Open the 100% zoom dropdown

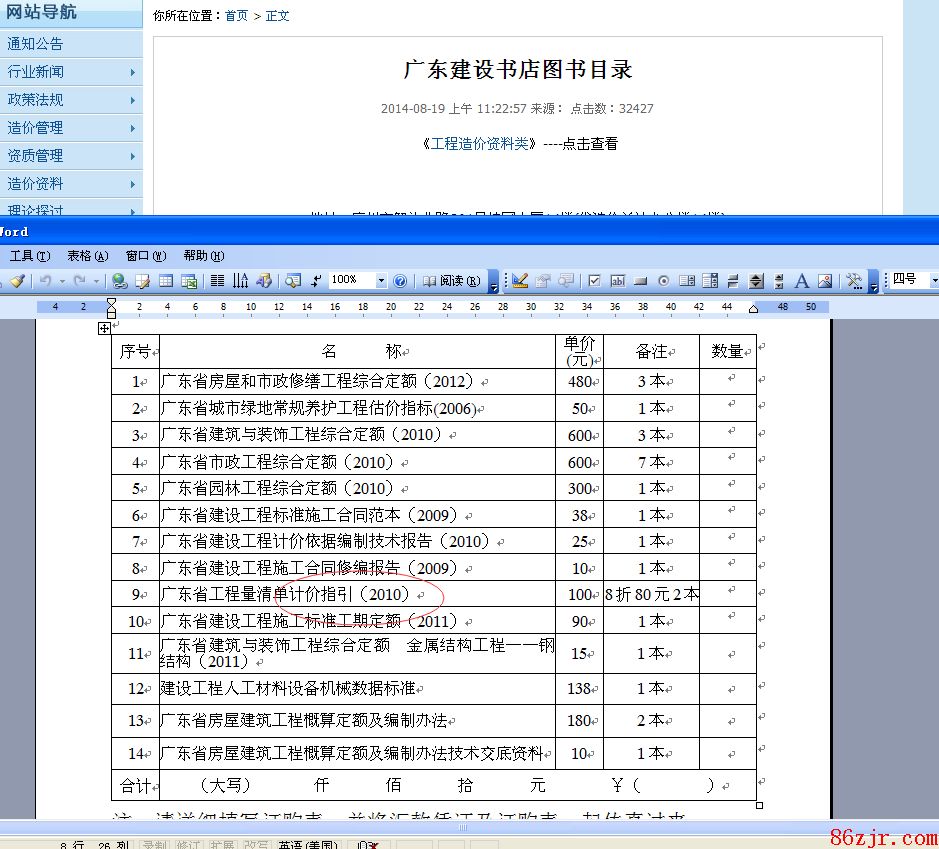381,281
